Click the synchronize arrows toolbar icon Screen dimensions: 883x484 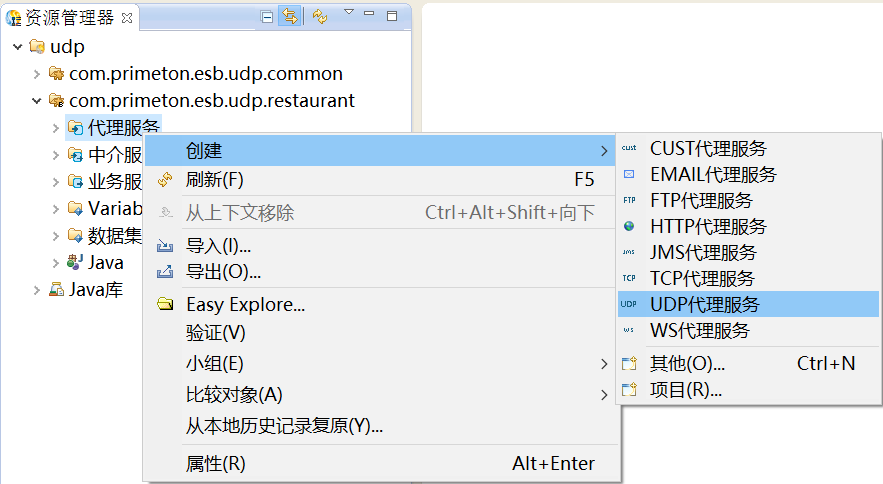pyautogui.click(x=320, y=16)
